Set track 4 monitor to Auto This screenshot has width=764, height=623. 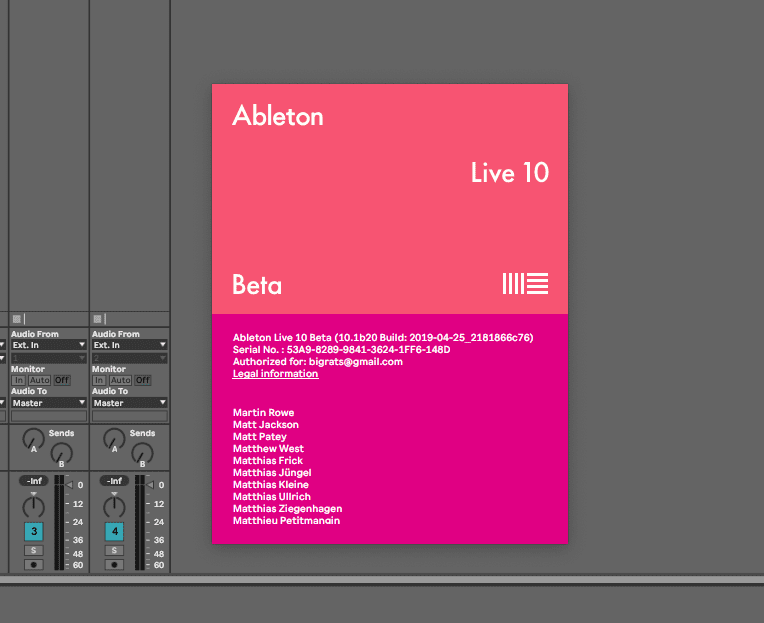coord(120,380)
